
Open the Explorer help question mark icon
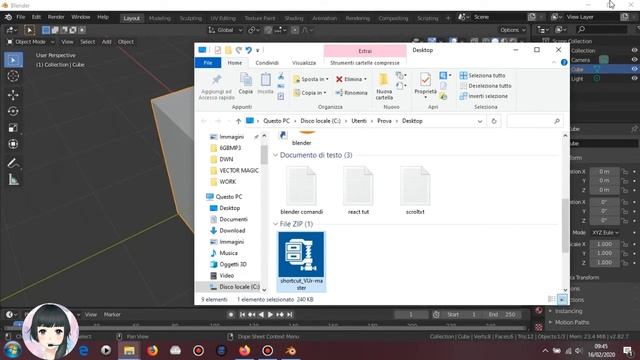click(x=564, y=62)
